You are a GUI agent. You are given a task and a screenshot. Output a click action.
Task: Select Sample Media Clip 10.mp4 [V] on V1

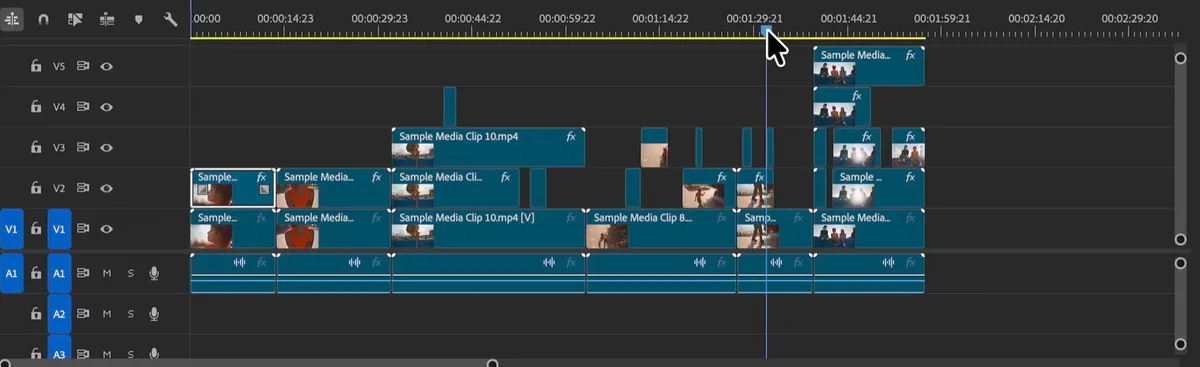[488, 228]
